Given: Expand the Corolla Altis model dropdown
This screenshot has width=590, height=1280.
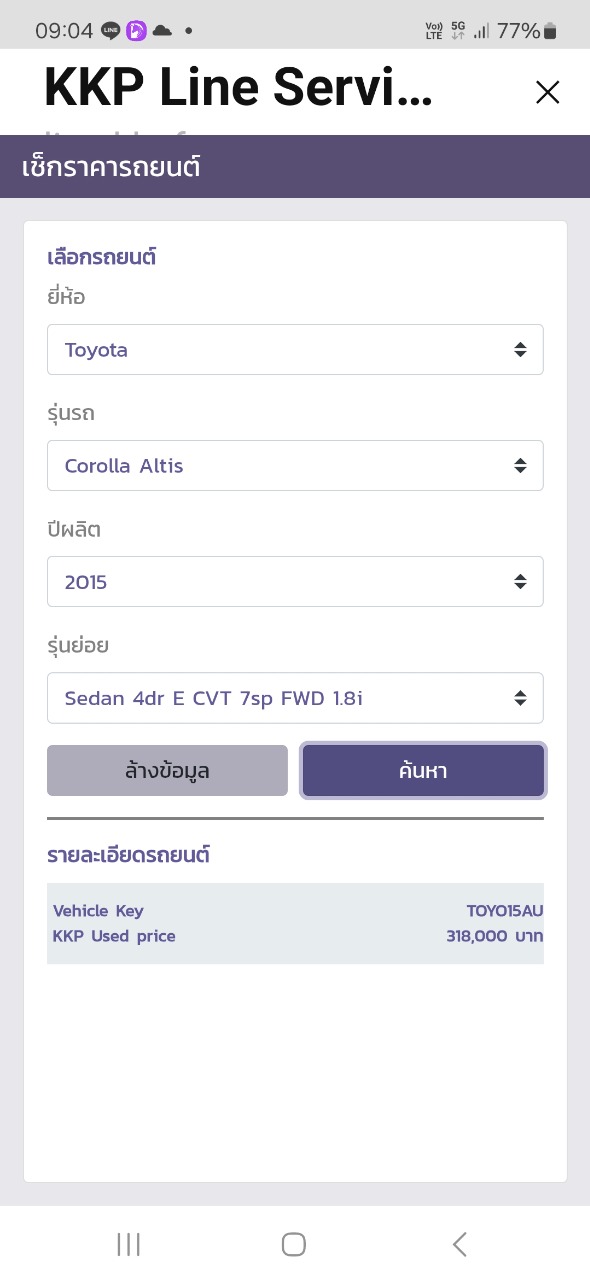Looking at the screenshot, I should pyautogui.click(x=295, y=466).
